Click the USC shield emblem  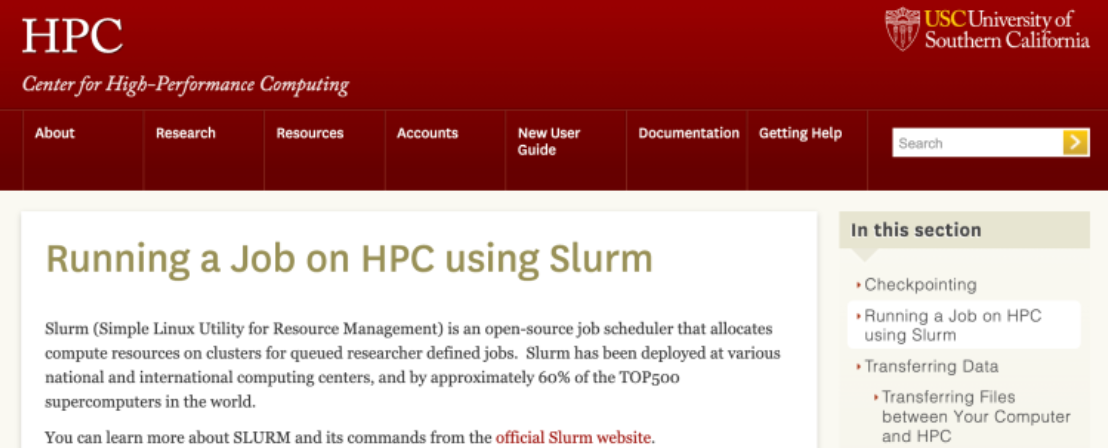pyautogui.click(x=902, y=29)
